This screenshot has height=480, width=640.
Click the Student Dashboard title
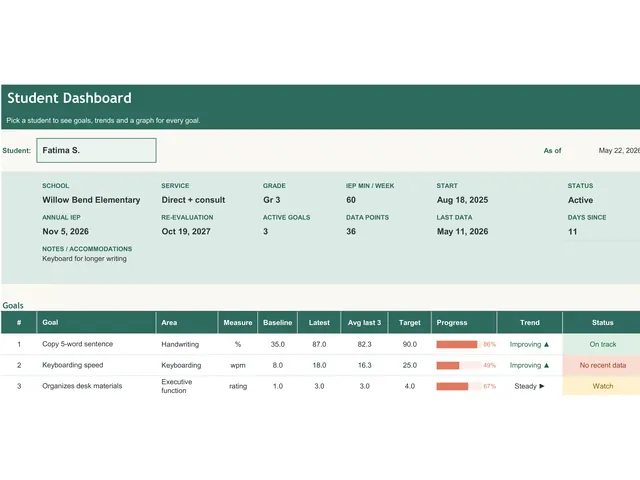pyautogui.click(x=69, y=98)
